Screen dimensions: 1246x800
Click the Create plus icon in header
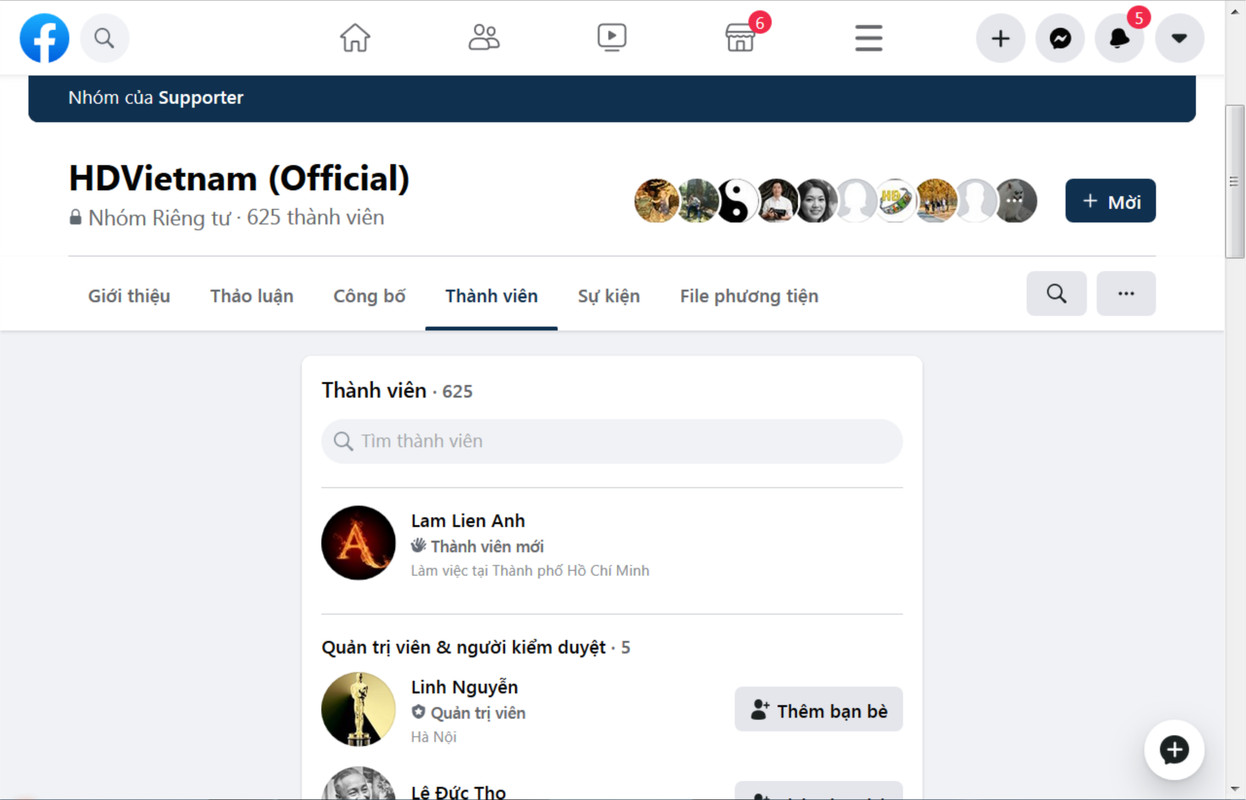[1001, 39]
